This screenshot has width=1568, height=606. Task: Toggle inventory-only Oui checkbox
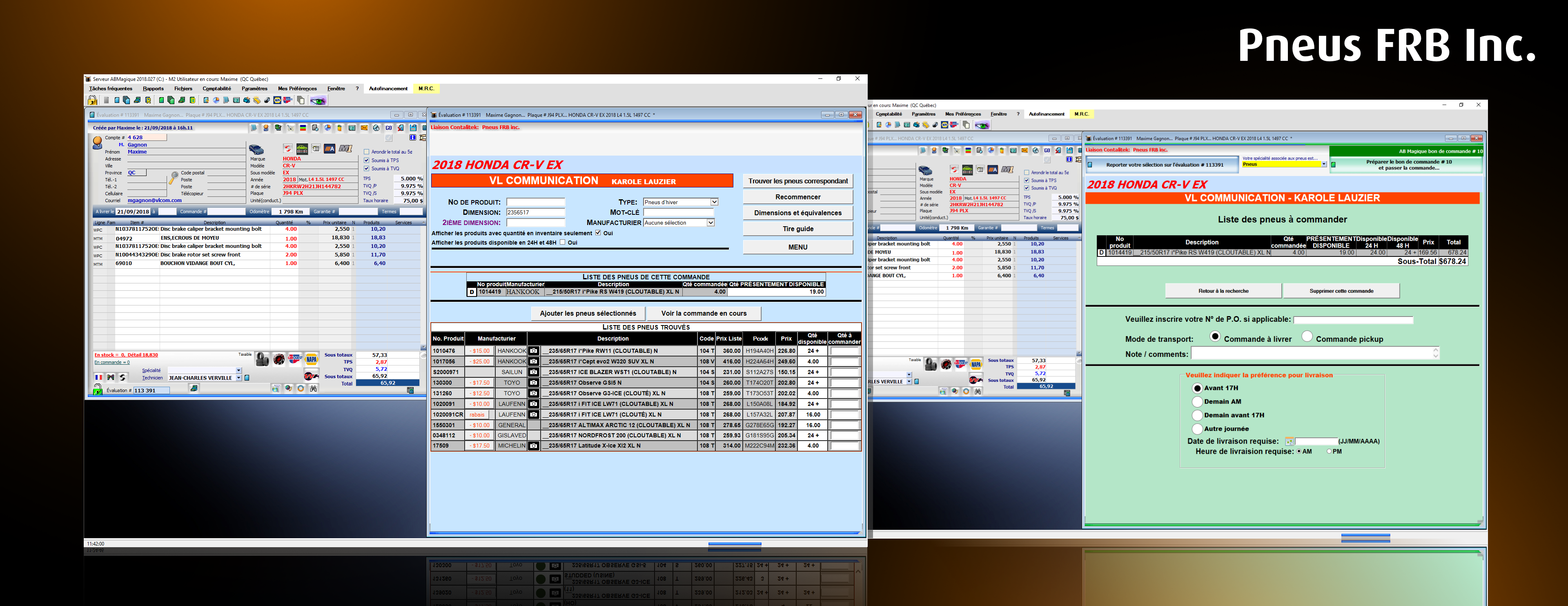[598, 233]
